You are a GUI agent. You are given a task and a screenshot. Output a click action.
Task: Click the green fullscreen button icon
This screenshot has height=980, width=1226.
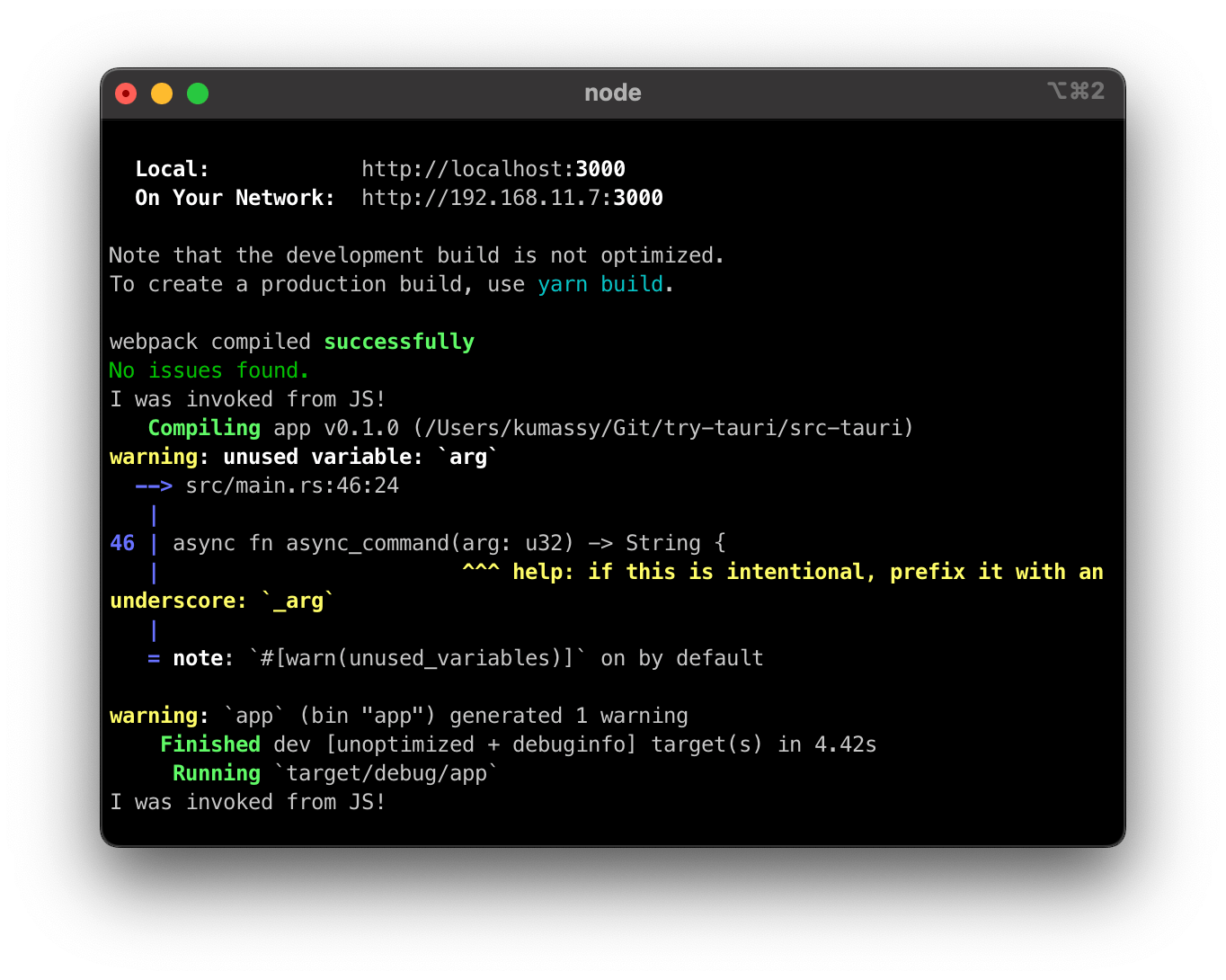coord(197,93)
